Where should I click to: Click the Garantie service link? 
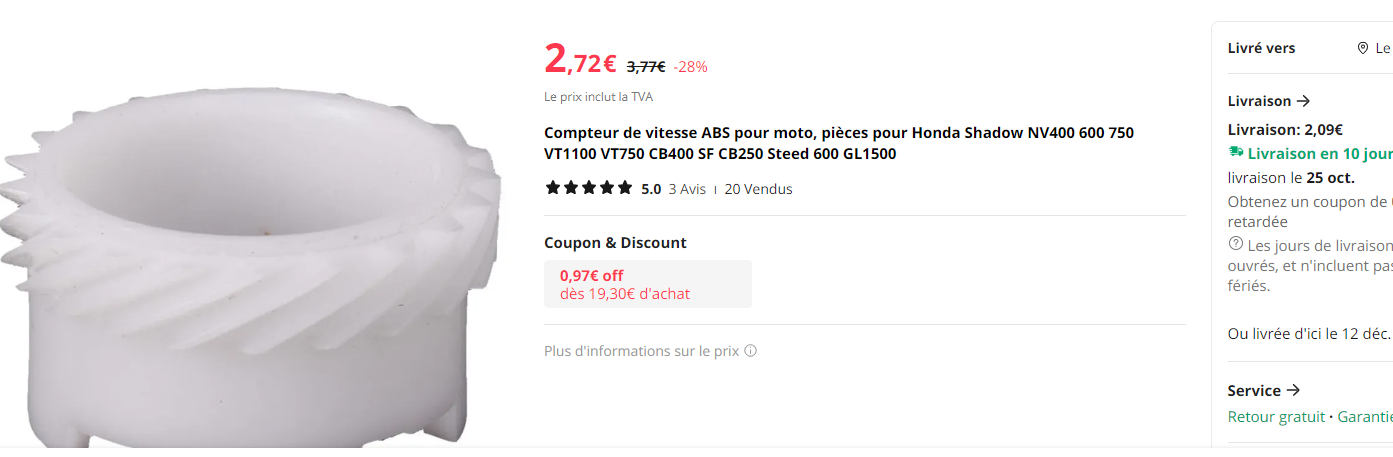point(1364,417)
